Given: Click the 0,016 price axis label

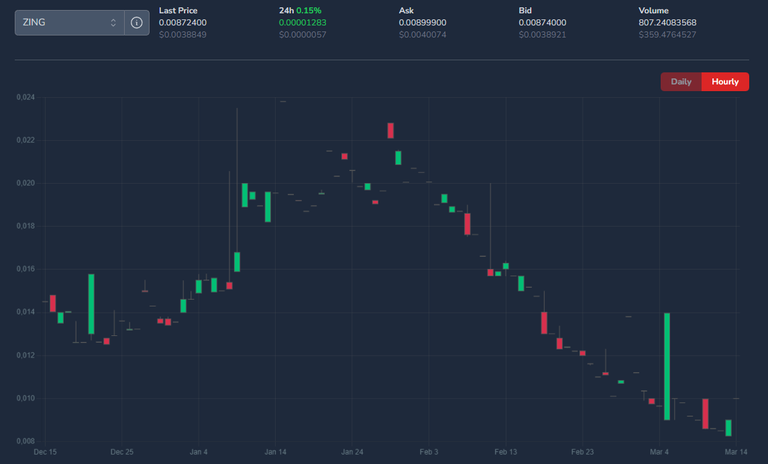Looking at the screenshot, I should (25, 269).
